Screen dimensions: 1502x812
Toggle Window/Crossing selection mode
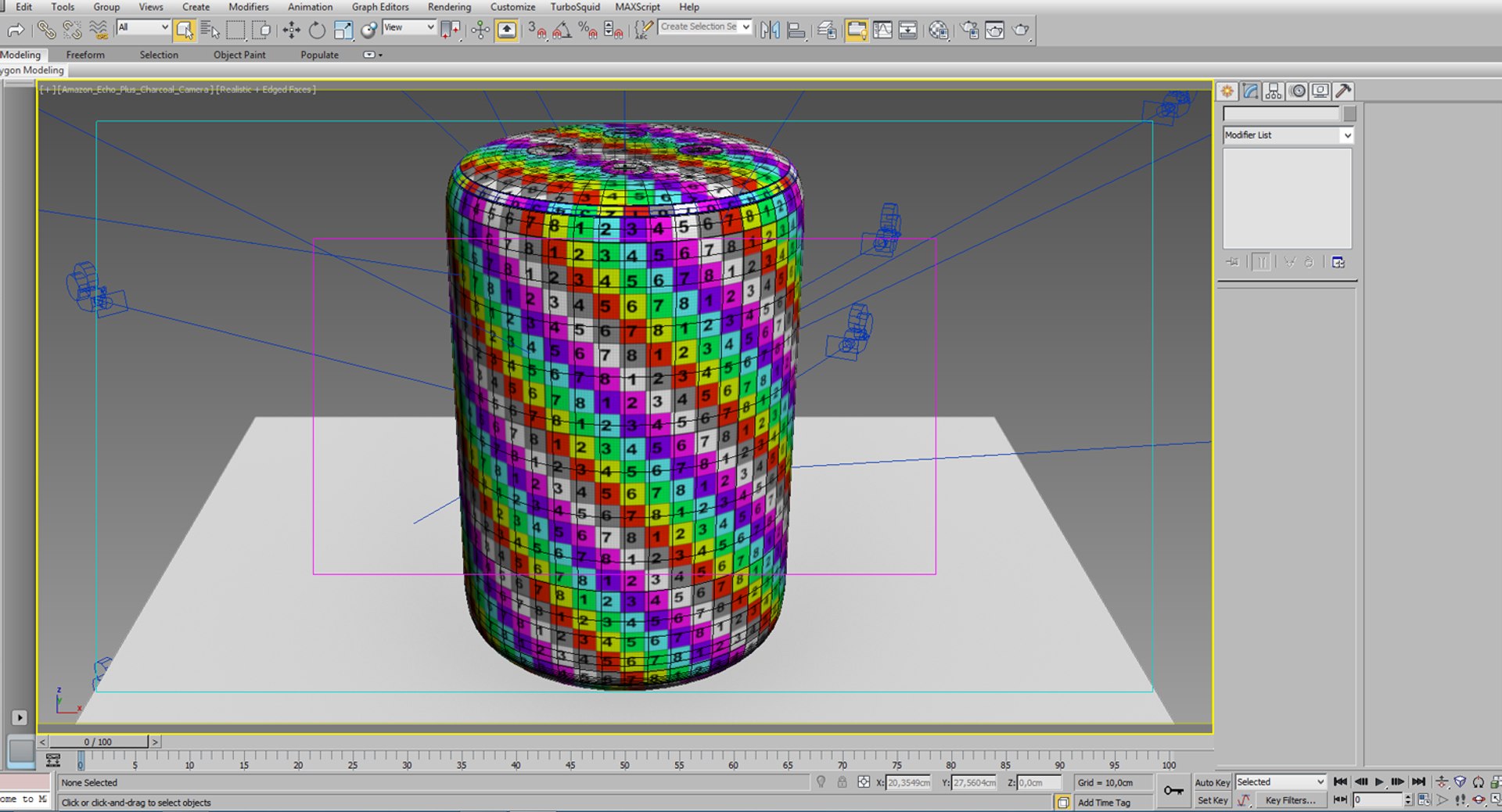(x=262, y=30)
